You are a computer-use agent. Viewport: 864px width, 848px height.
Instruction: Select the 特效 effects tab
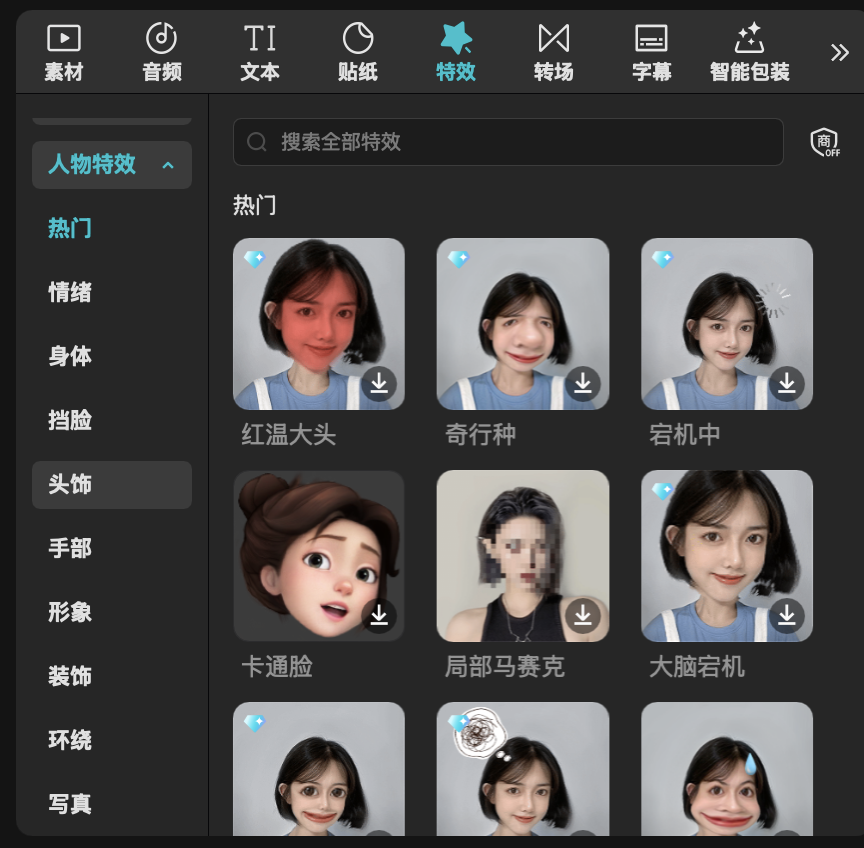[456, 53]
